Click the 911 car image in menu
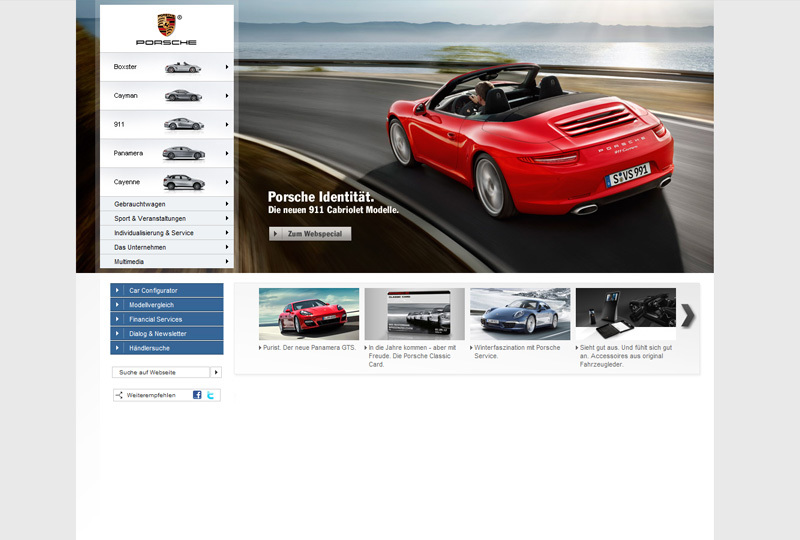 [x=184, y=124]
